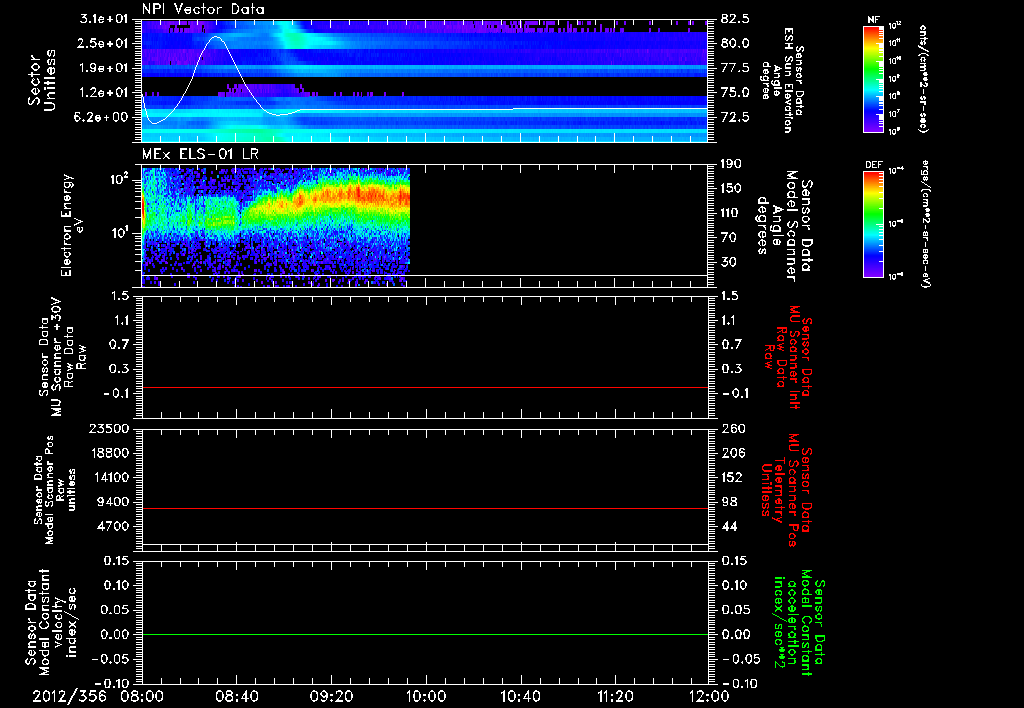
Task: Click the green 'Model Constant acceleration' axis title
Action: pos(798,624)
